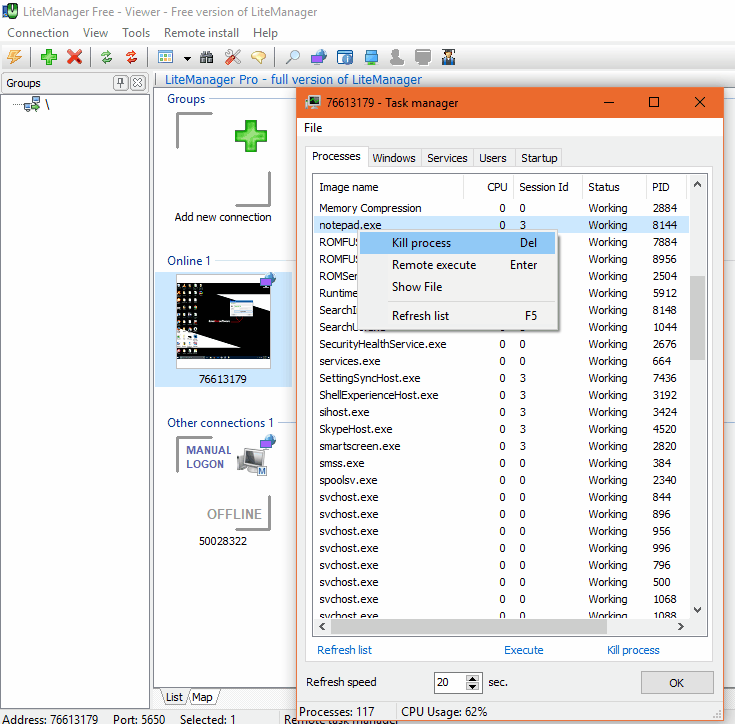Click the green plus add connection toolbar icon
Image resolution: width=735 pixels, height=724 pixels.
pos(48,57)
